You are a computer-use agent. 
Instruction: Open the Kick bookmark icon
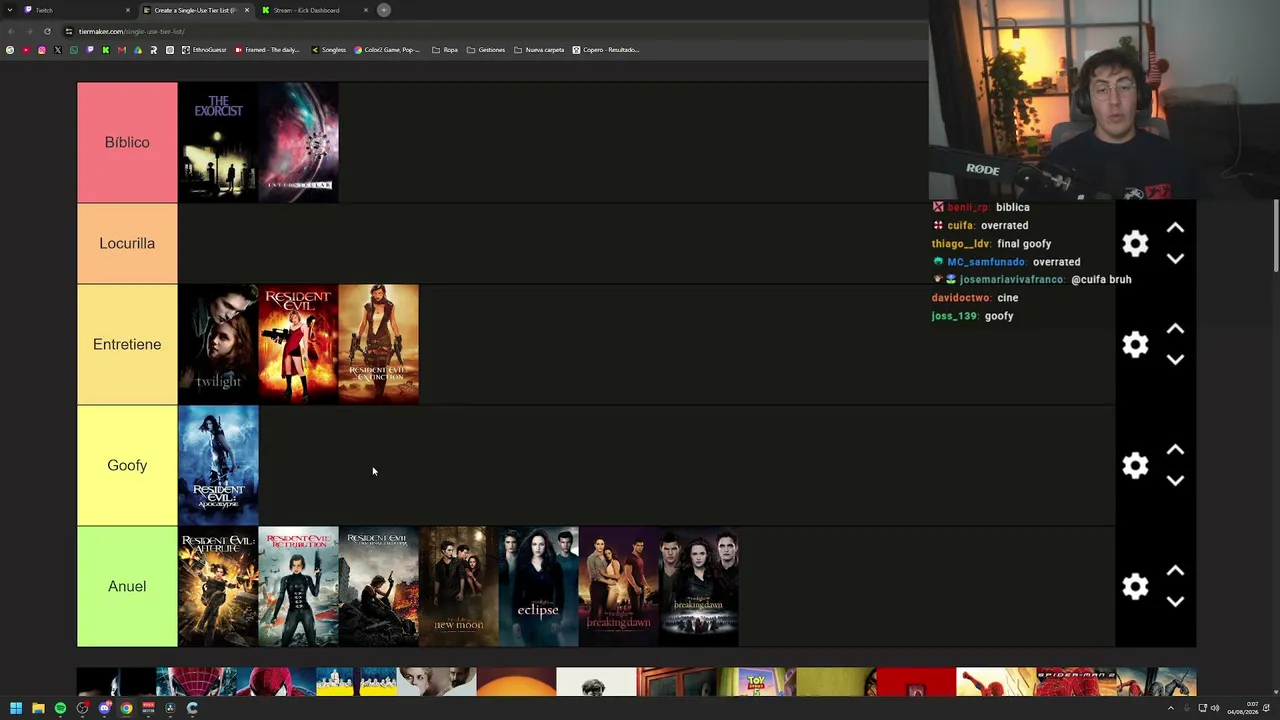(x=106, y=50)
